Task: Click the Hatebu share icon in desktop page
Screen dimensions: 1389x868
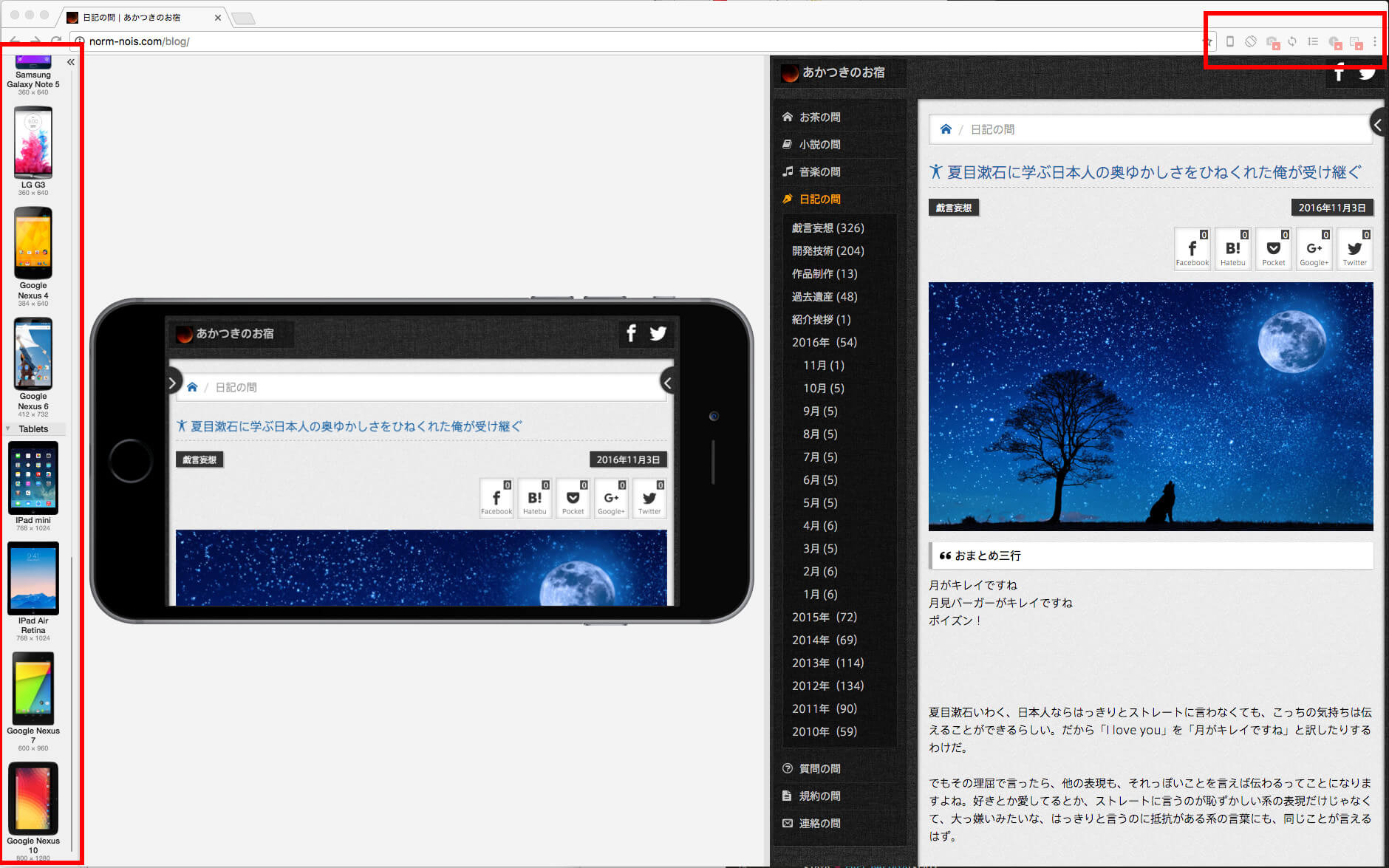Action: coord(1232,249)
